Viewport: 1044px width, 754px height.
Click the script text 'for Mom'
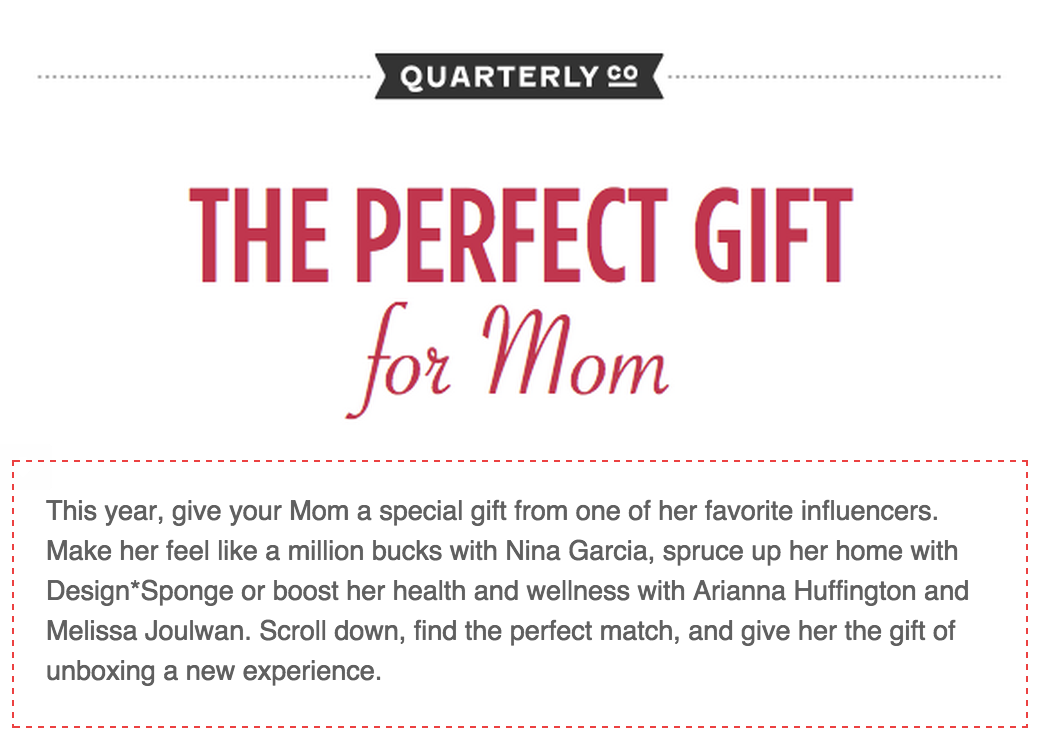tap(507, 360)
